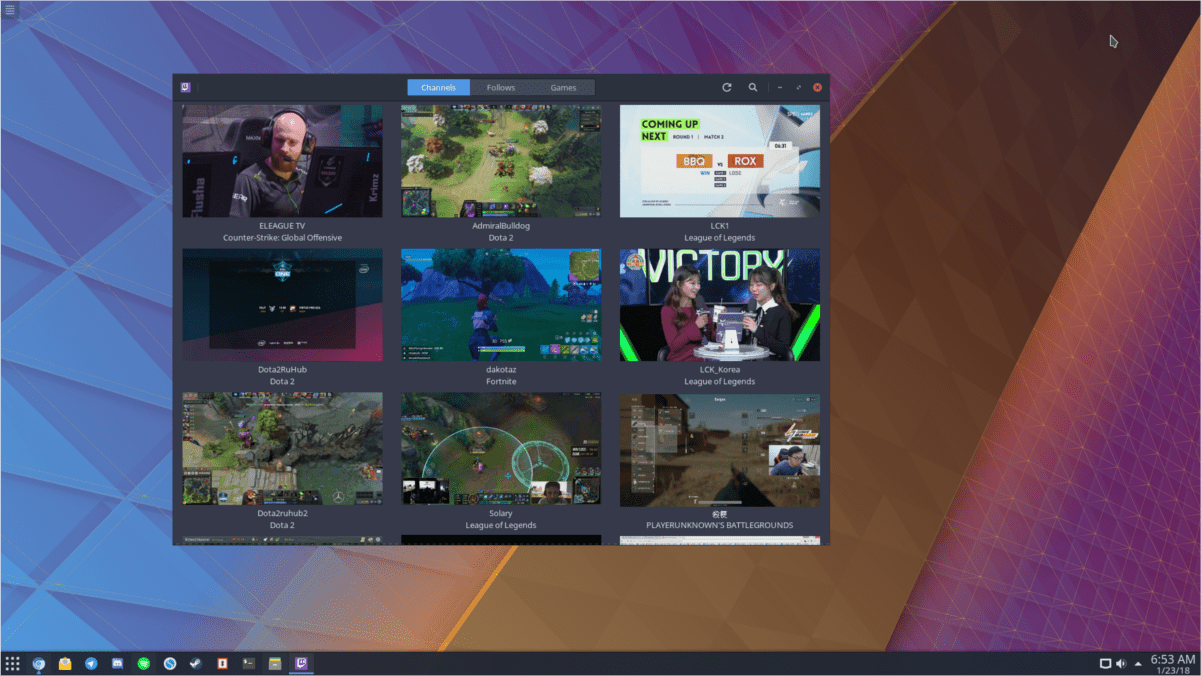Open the file manager from the taskbar
This screenshot has height=676, width=1201.
point(274,663)
